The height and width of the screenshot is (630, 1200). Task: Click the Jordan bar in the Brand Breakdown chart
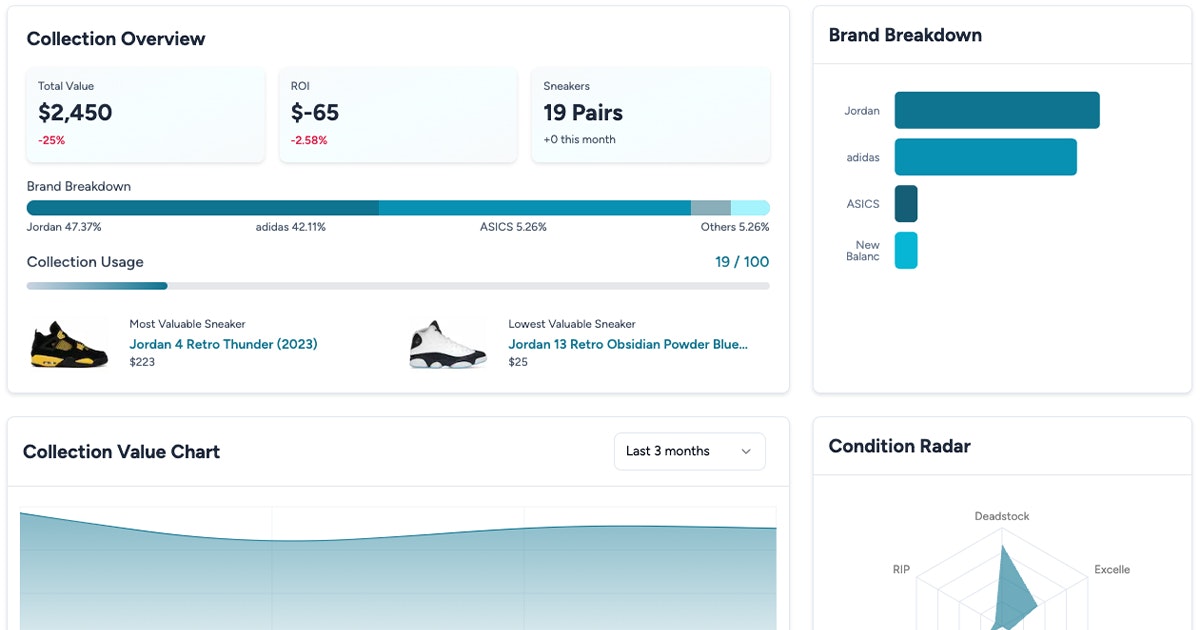(x=997, y=110)
